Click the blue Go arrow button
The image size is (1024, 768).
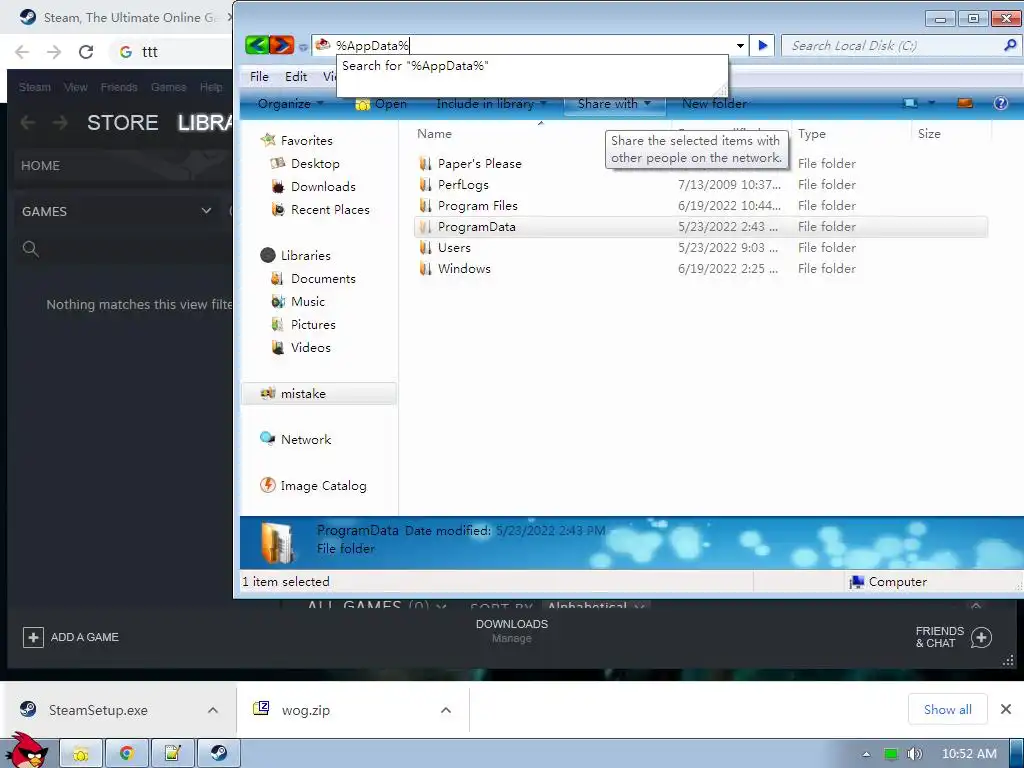tap(762, 45)
